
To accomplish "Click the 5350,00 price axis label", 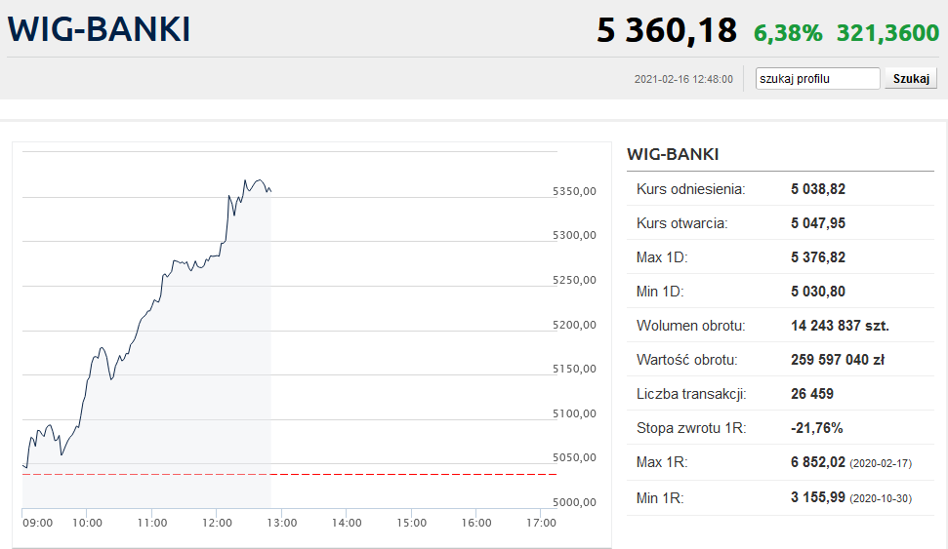I will coord(574,192).
